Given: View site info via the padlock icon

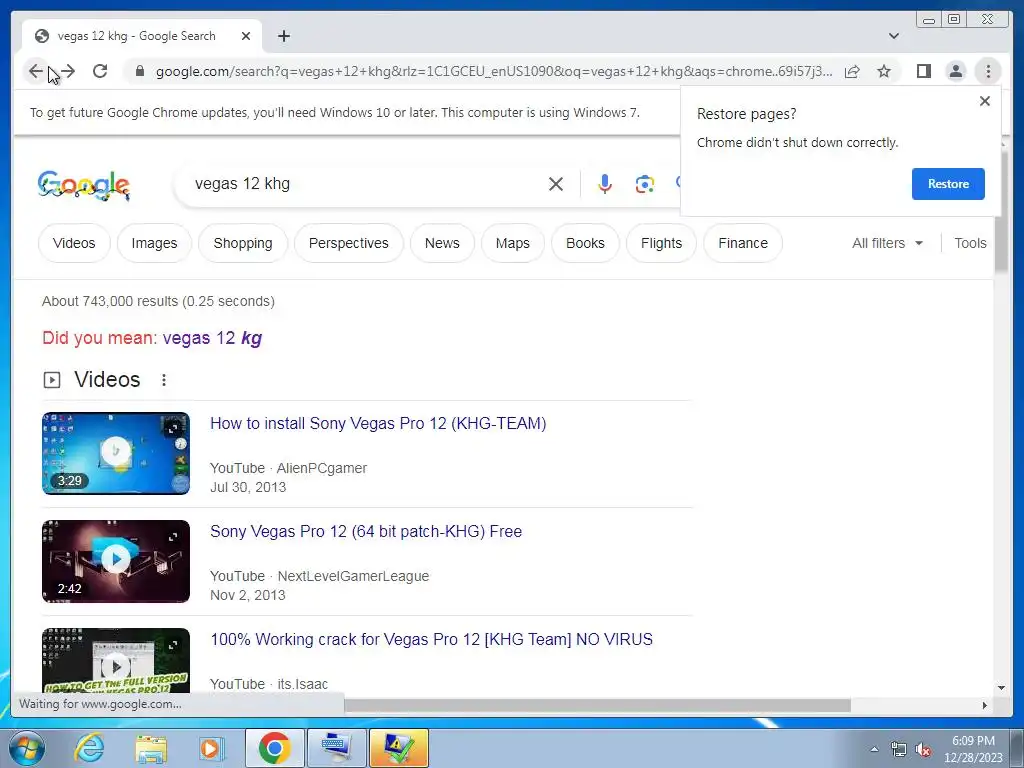Looking at the screenshot, I should point(139,71).
